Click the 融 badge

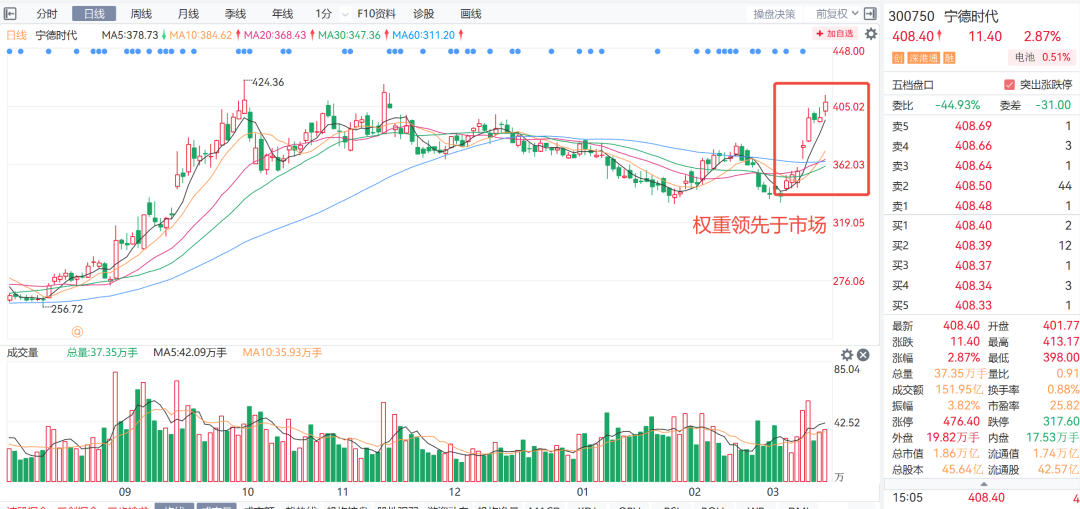coord(948,58)
